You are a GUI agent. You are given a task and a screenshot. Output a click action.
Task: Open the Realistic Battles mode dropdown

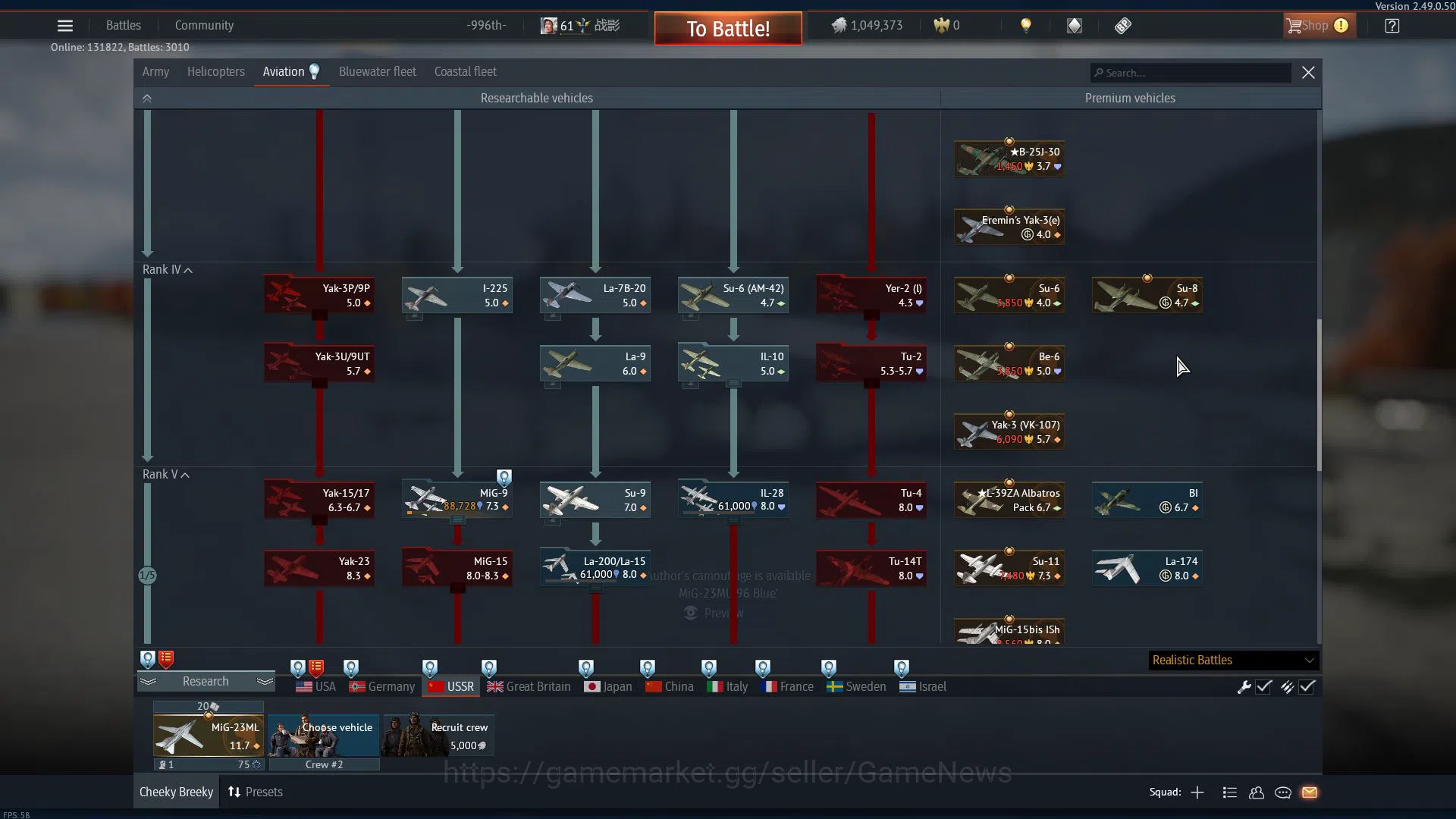(x=1233, y=661)
